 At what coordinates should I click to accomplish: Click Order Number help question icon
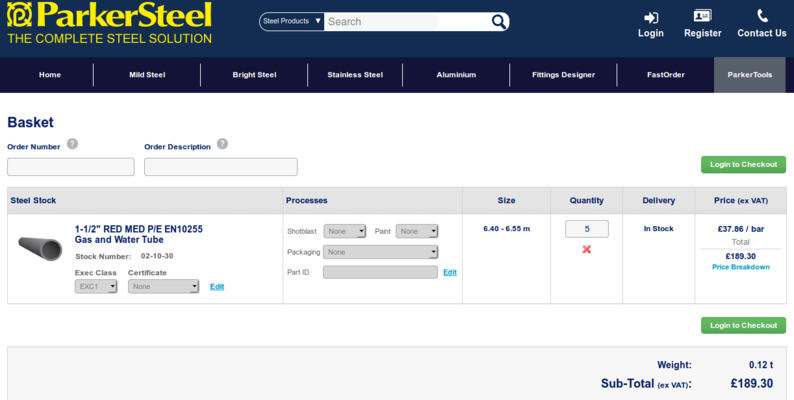(72, 144)
